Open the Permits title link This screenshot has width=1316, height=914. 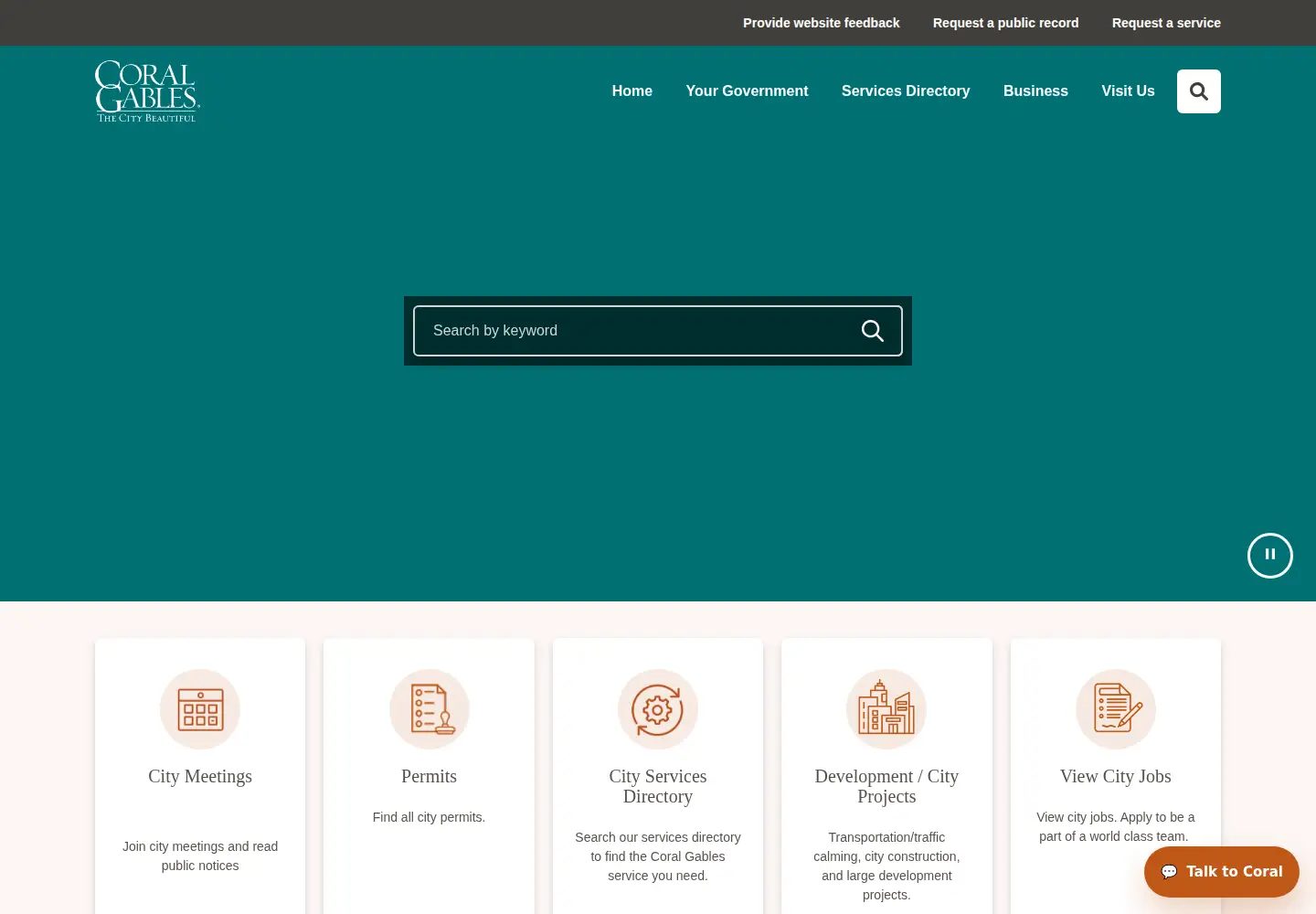(x=430, y=776)
